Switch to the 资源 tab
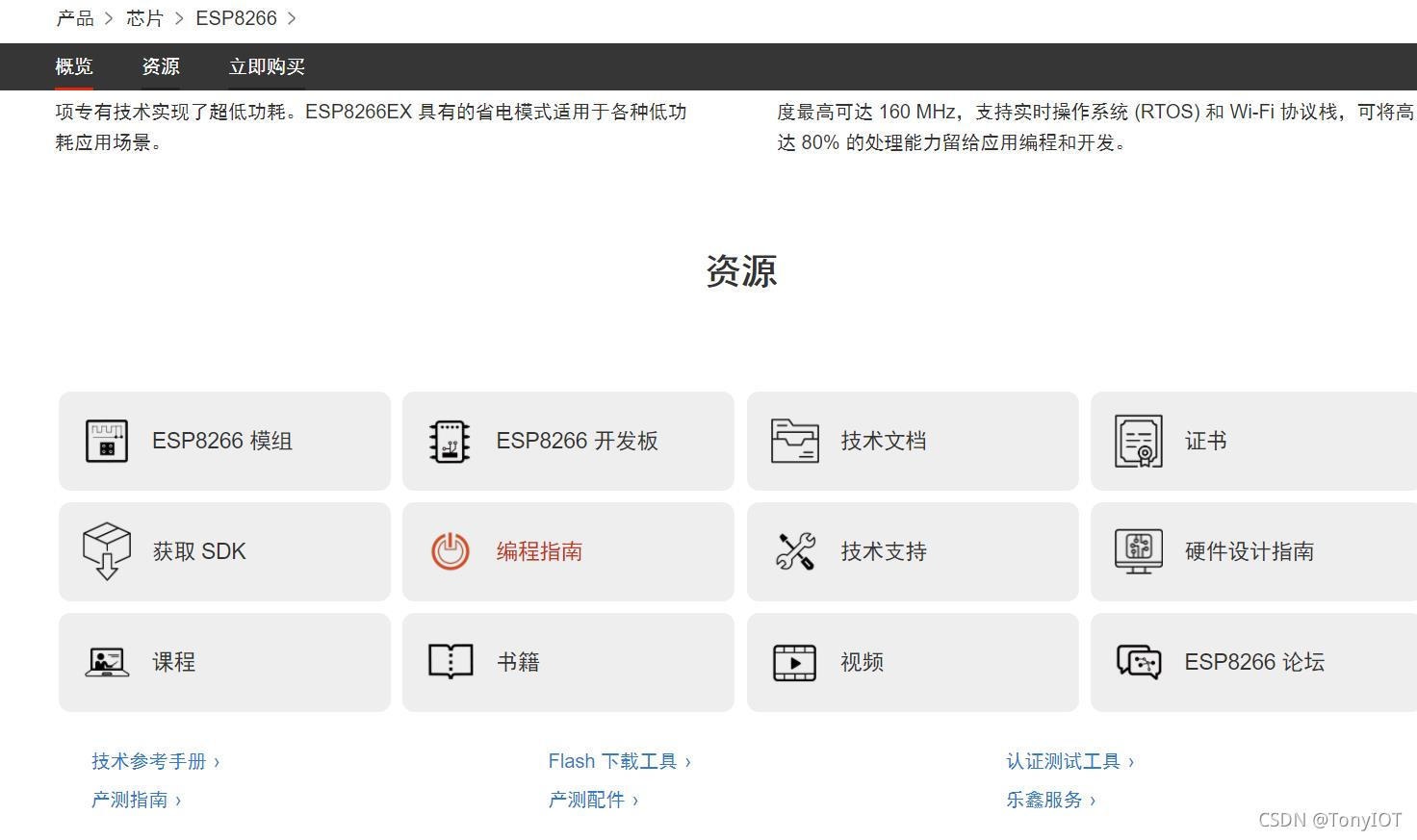1417x840 pixels. point(161,66)
